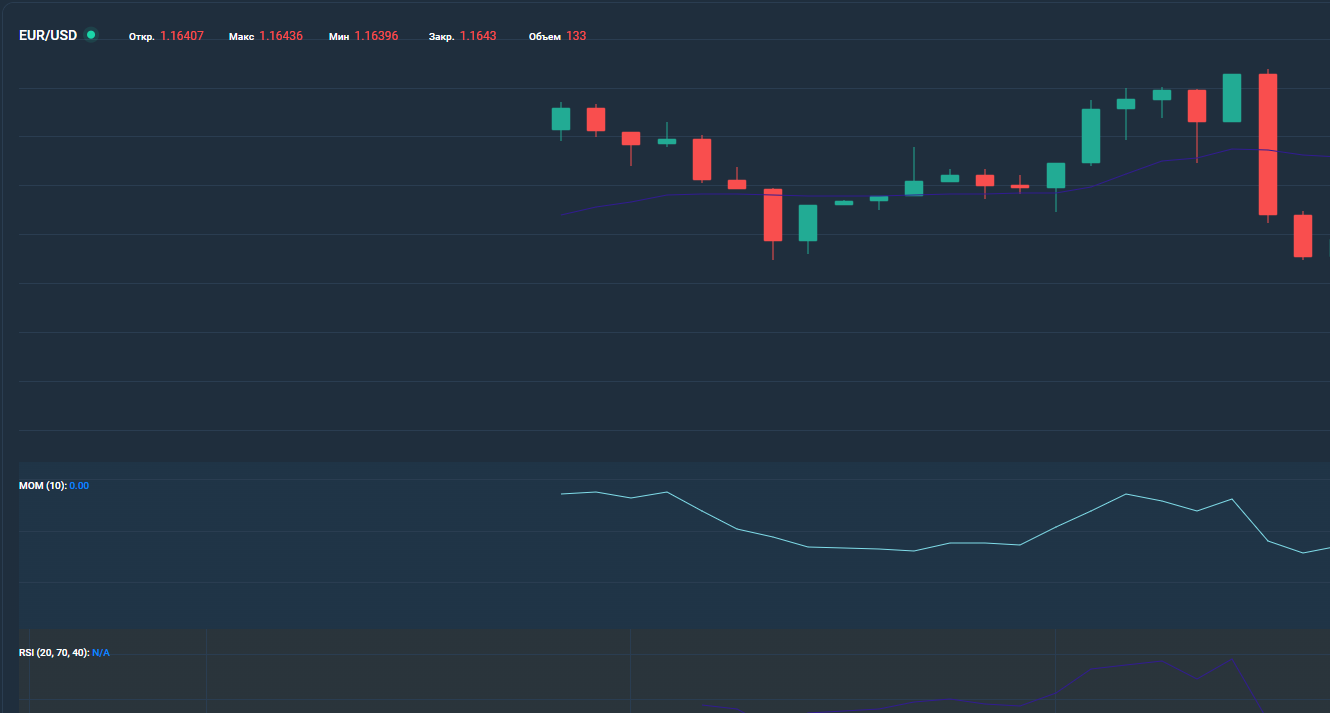Click the start of the MOM indicator line
Image resolution: width=1330 pixels, height=713 pixels.
tap(563, 494)
